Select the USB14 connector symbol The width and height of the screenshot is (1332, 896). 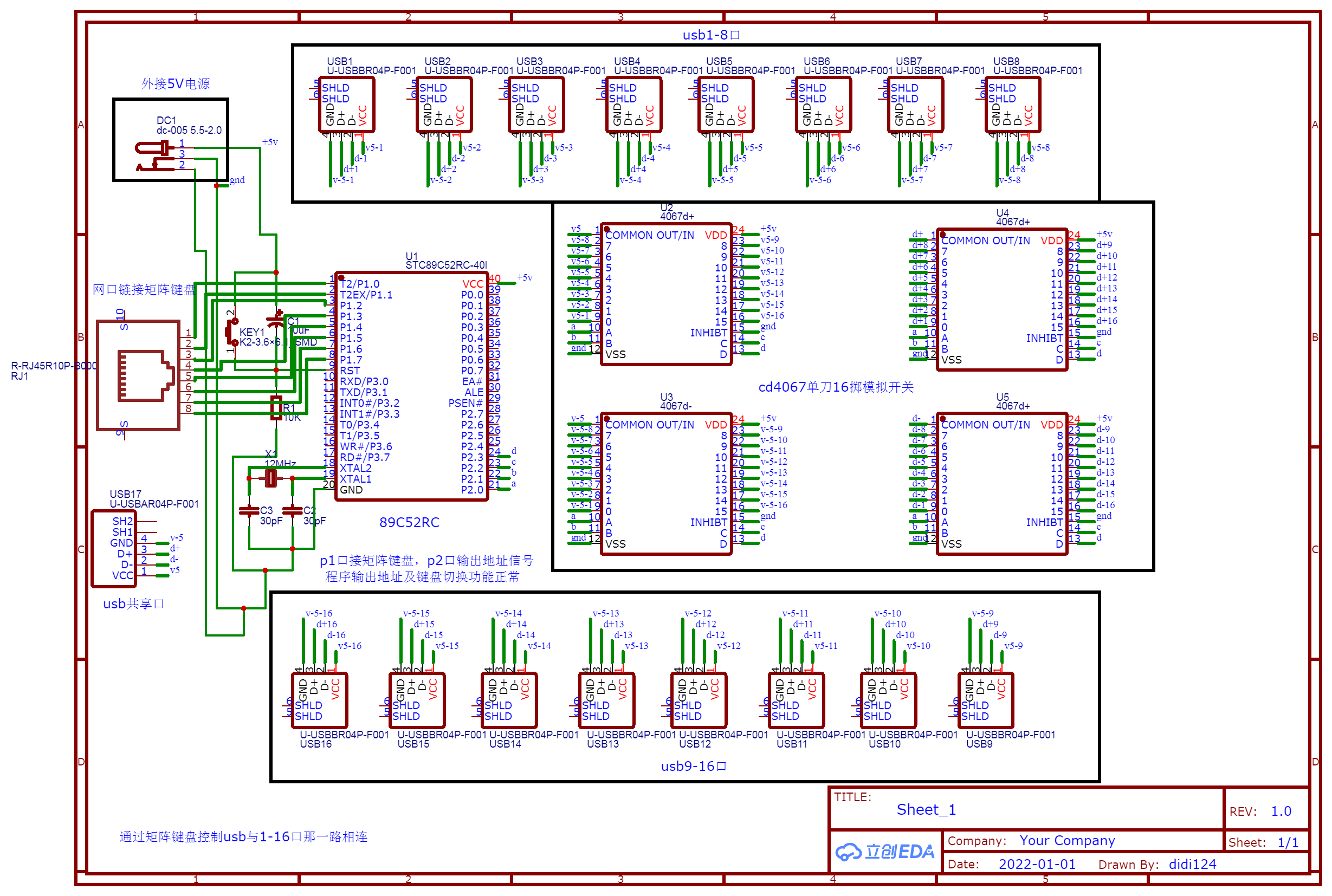pos(509,700)
